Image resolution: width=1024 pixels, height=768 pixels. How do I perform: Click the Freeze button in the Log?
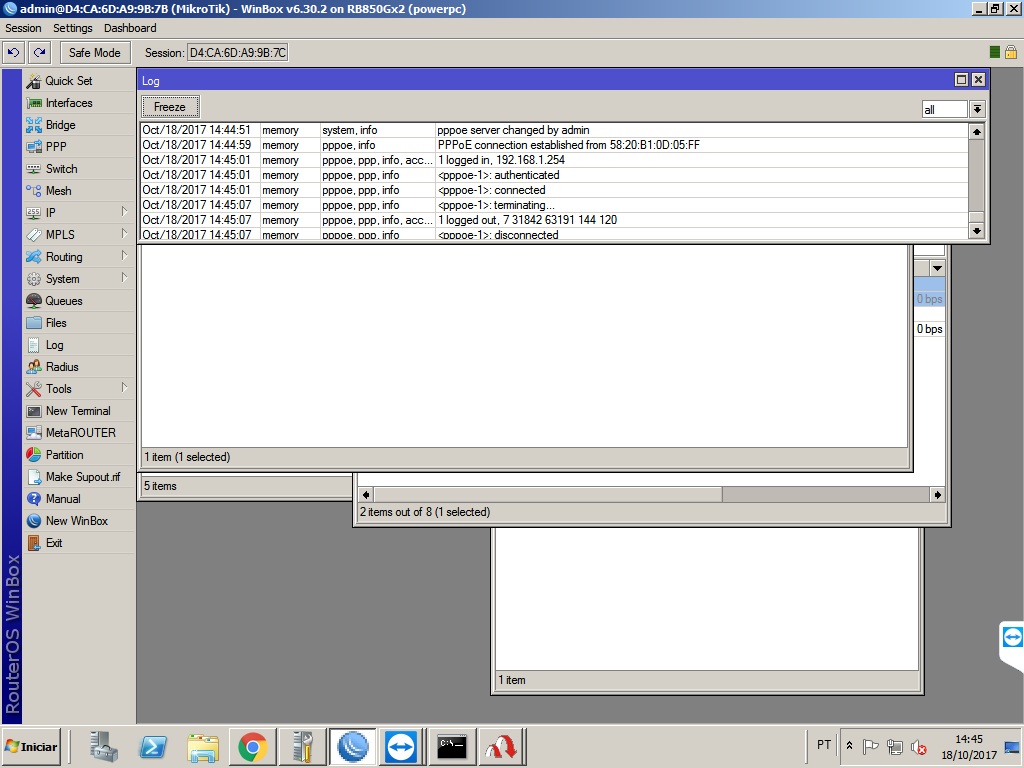point(170,106)
